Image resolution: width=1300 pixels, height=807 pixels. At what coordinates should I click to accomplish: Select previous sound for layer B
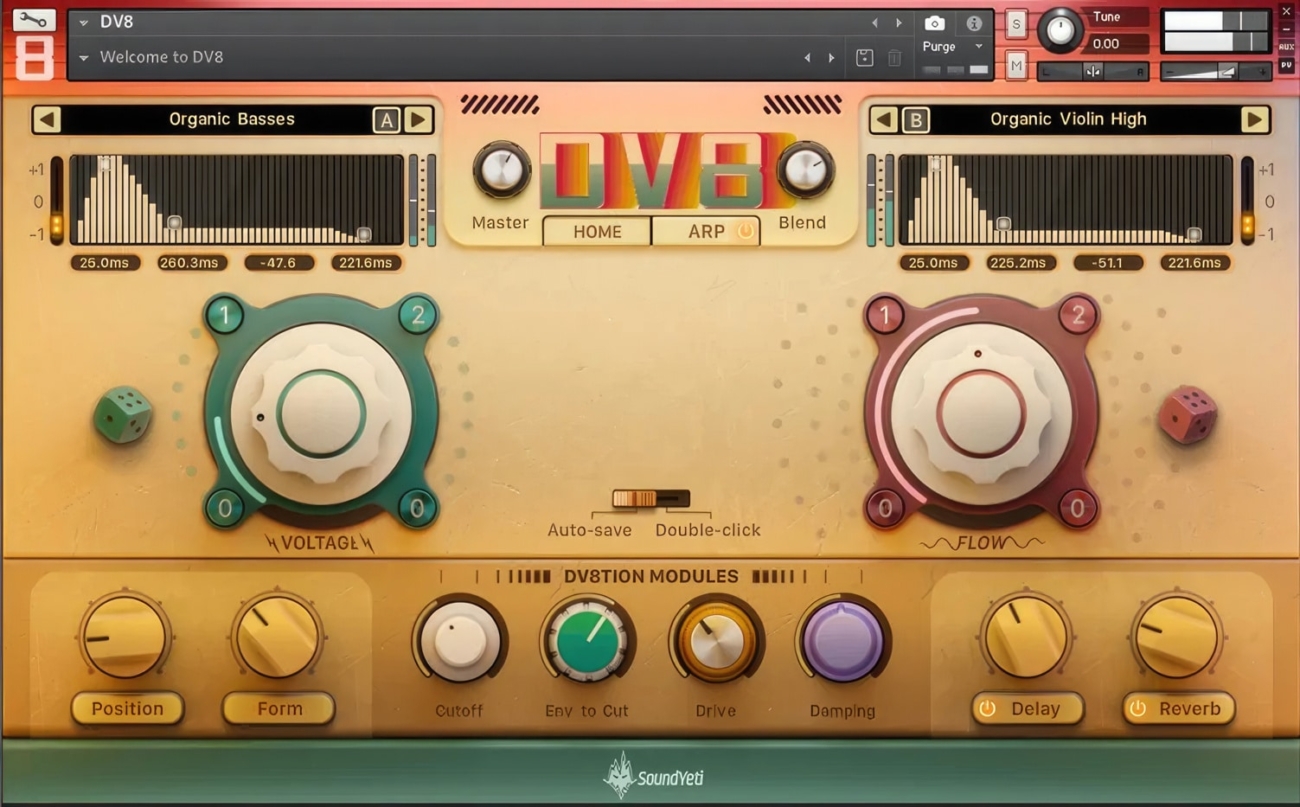(x=882, y=119)
